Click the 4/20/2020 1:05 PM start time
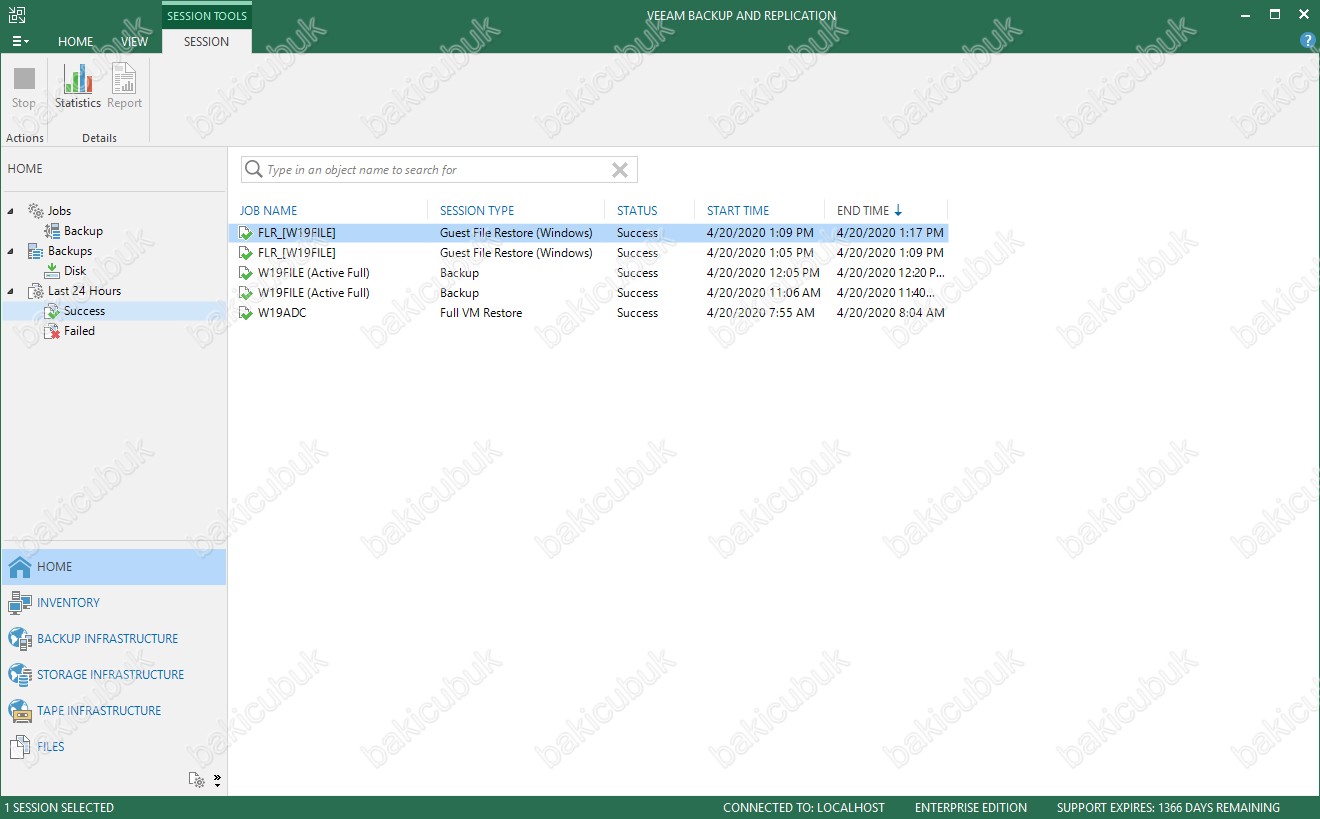This screenshot has height=819, width=1320. coord(760,253)
